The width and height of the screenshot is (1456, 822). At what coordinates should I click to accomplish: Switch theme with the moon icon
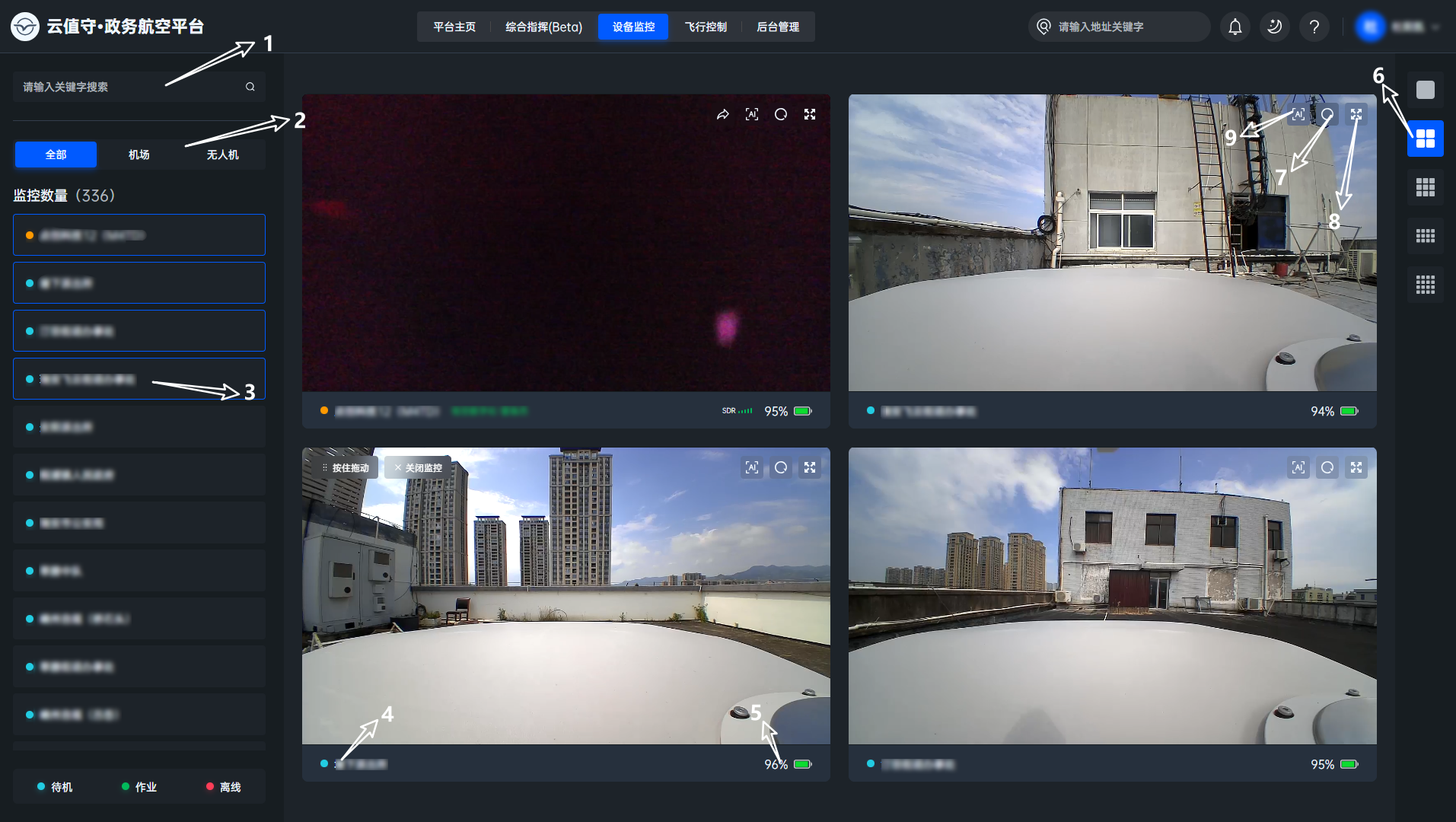1274,27
